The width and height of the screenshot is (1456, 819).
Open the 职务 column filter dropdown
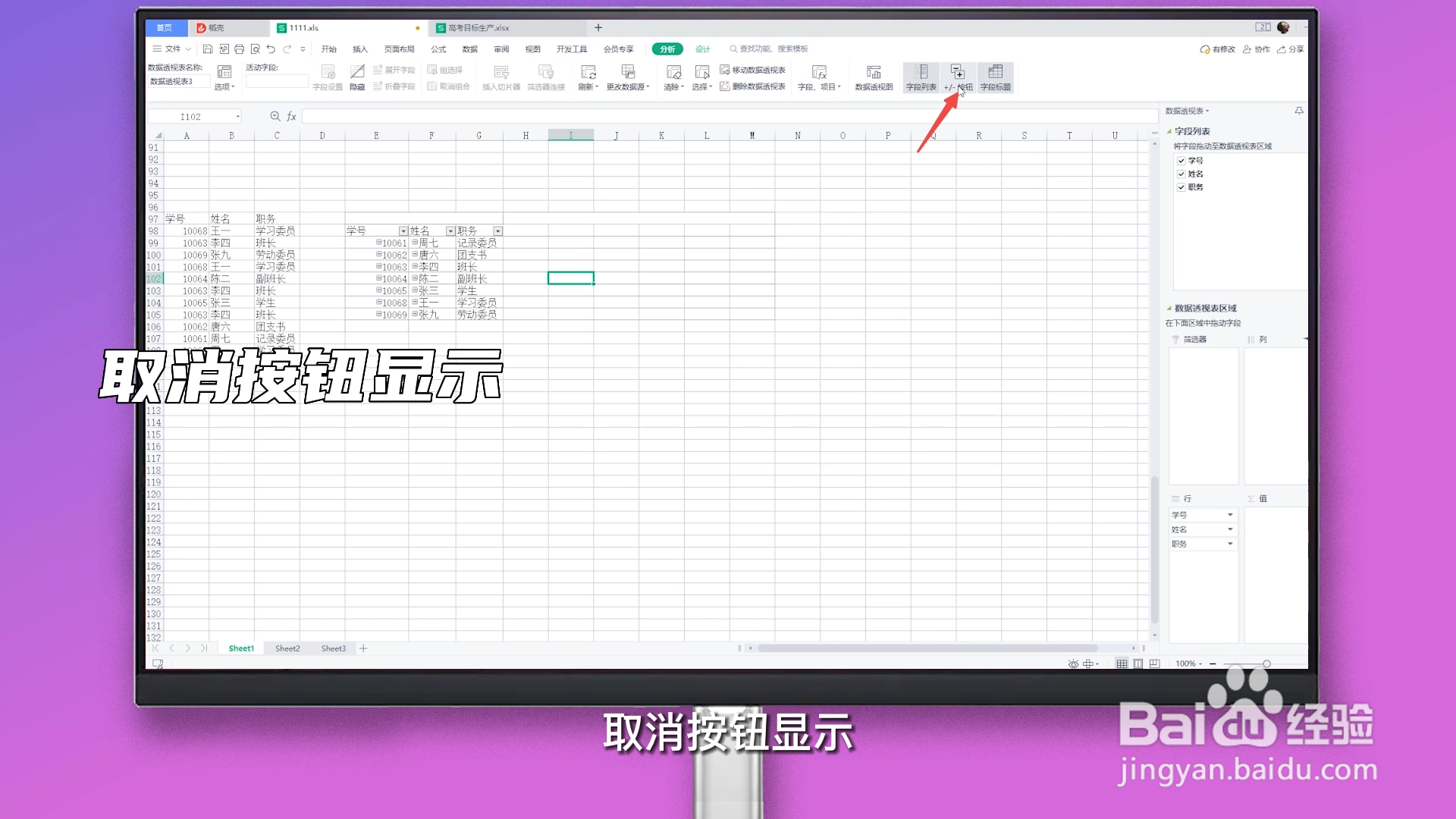pos(498,230)
